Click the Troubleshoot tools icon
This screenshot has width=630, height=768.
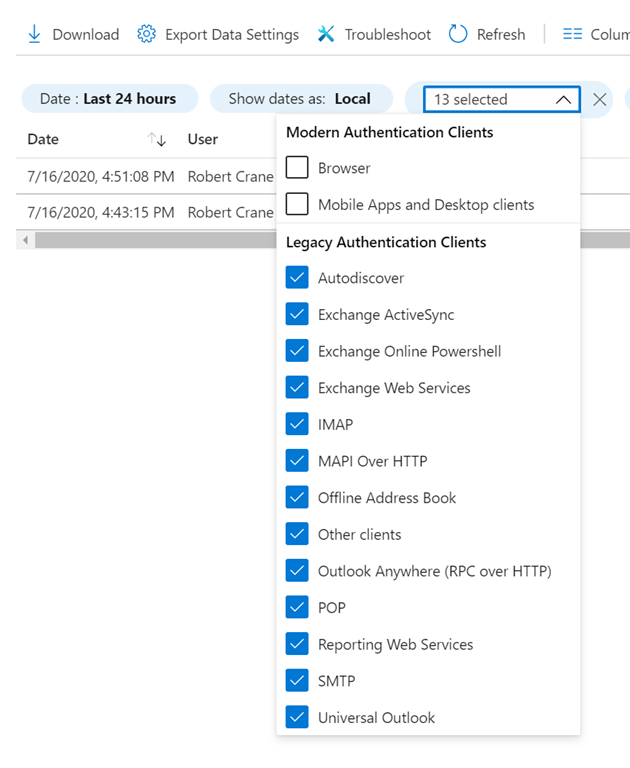tap(326, 34)
